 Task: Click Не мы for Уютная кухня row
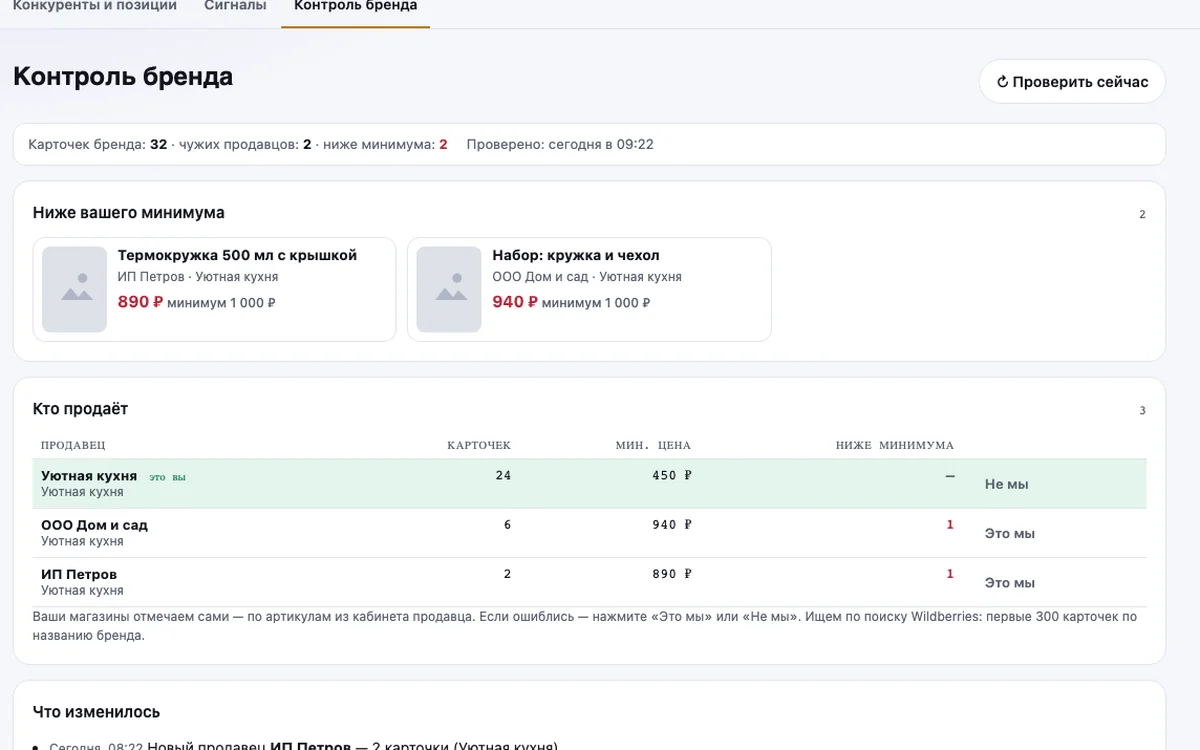(x=1006, y=484)
